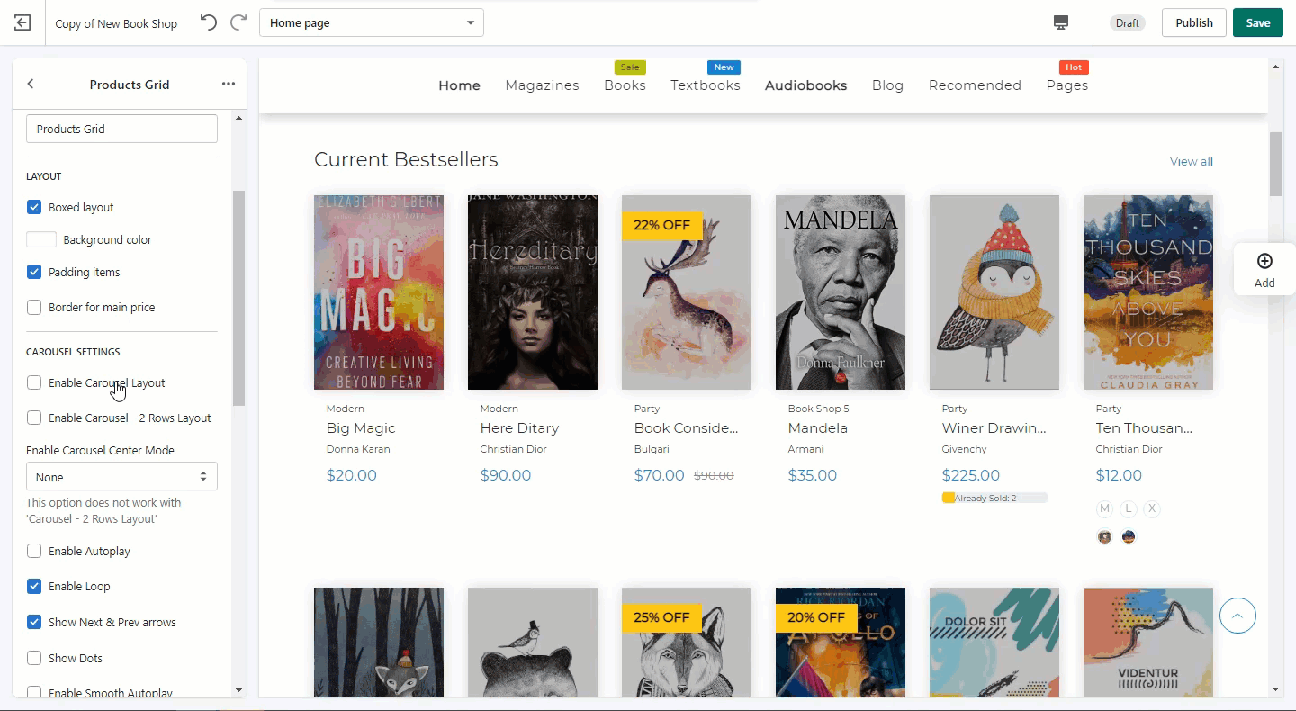Click the Donna Karen vendor text
1296x711 pixels.
click(x=359, y=450)
